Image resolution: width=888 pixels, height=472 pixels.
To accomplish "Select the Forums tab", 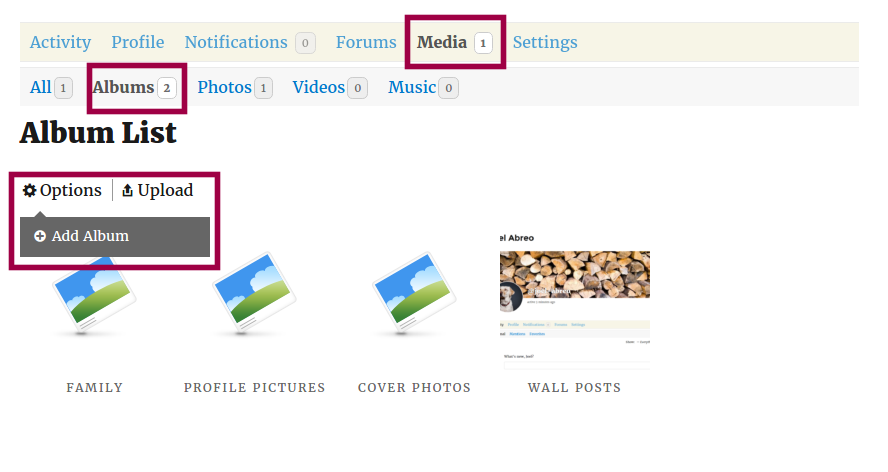I will coord(366,42).
